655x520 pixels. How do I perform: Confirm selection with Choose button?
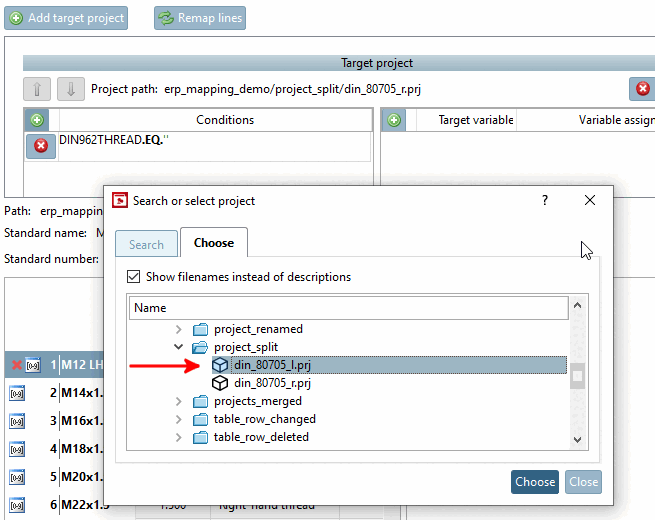535,482
